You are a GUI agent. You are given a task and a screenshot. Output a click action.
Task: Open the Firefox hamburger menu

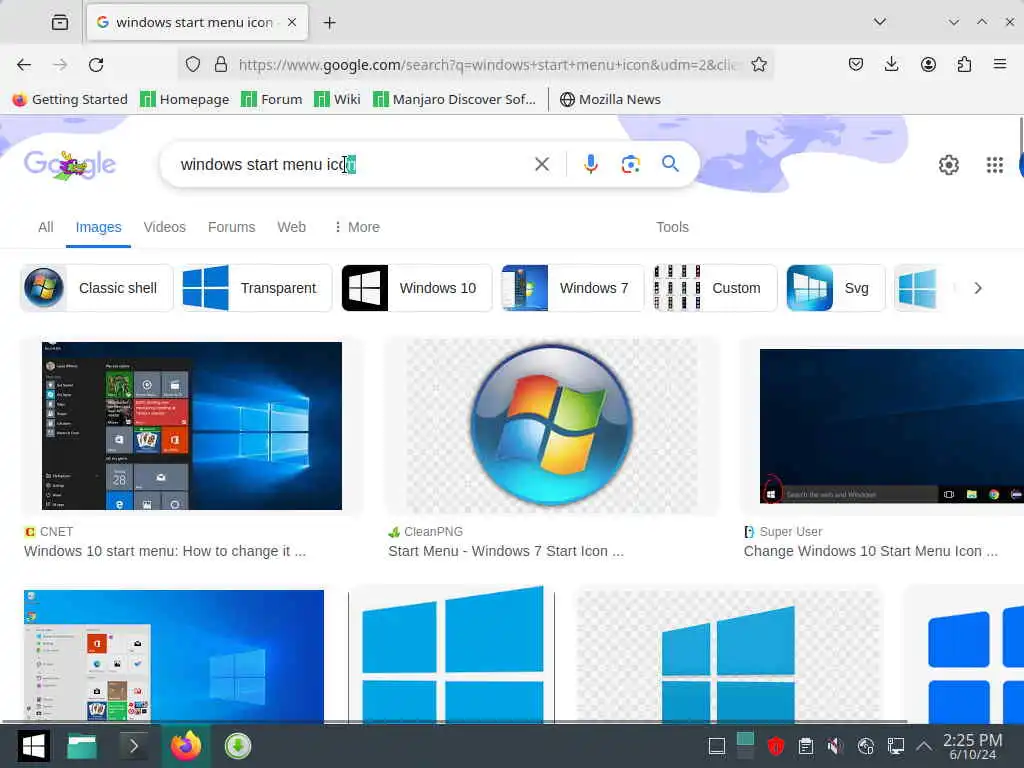coord(999,64)
